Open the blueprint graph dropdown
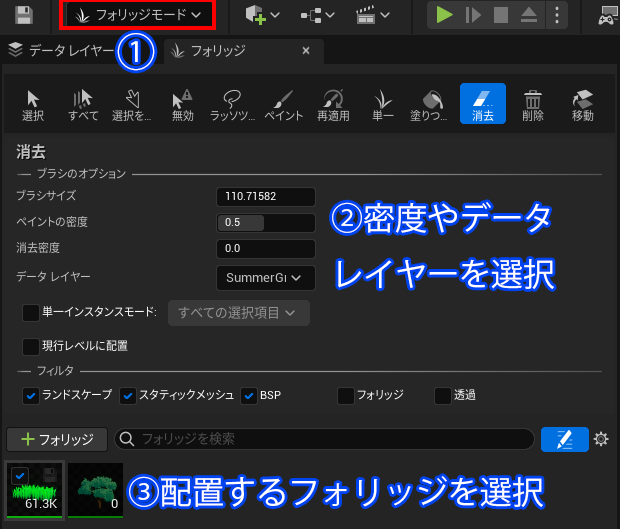 (x=318, y=15)
